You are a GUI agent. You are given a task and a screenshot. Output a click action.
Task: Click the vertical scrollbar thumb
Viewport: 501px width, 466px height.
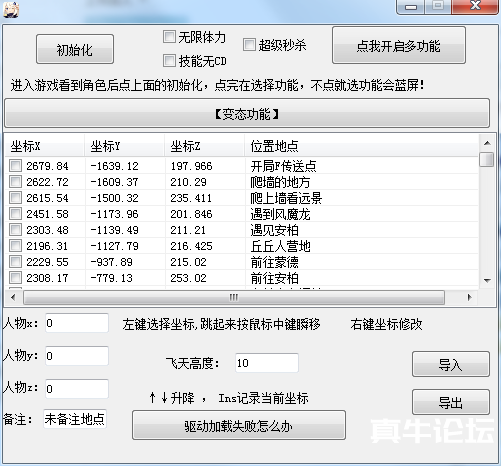(x=487, y=159)
